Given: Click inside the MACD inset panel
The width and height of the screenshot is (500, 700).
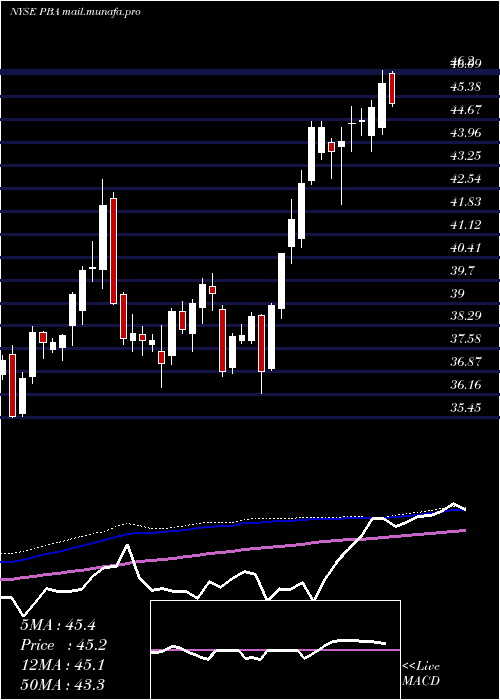Looking at the screenshot, I should click(275, 650).
